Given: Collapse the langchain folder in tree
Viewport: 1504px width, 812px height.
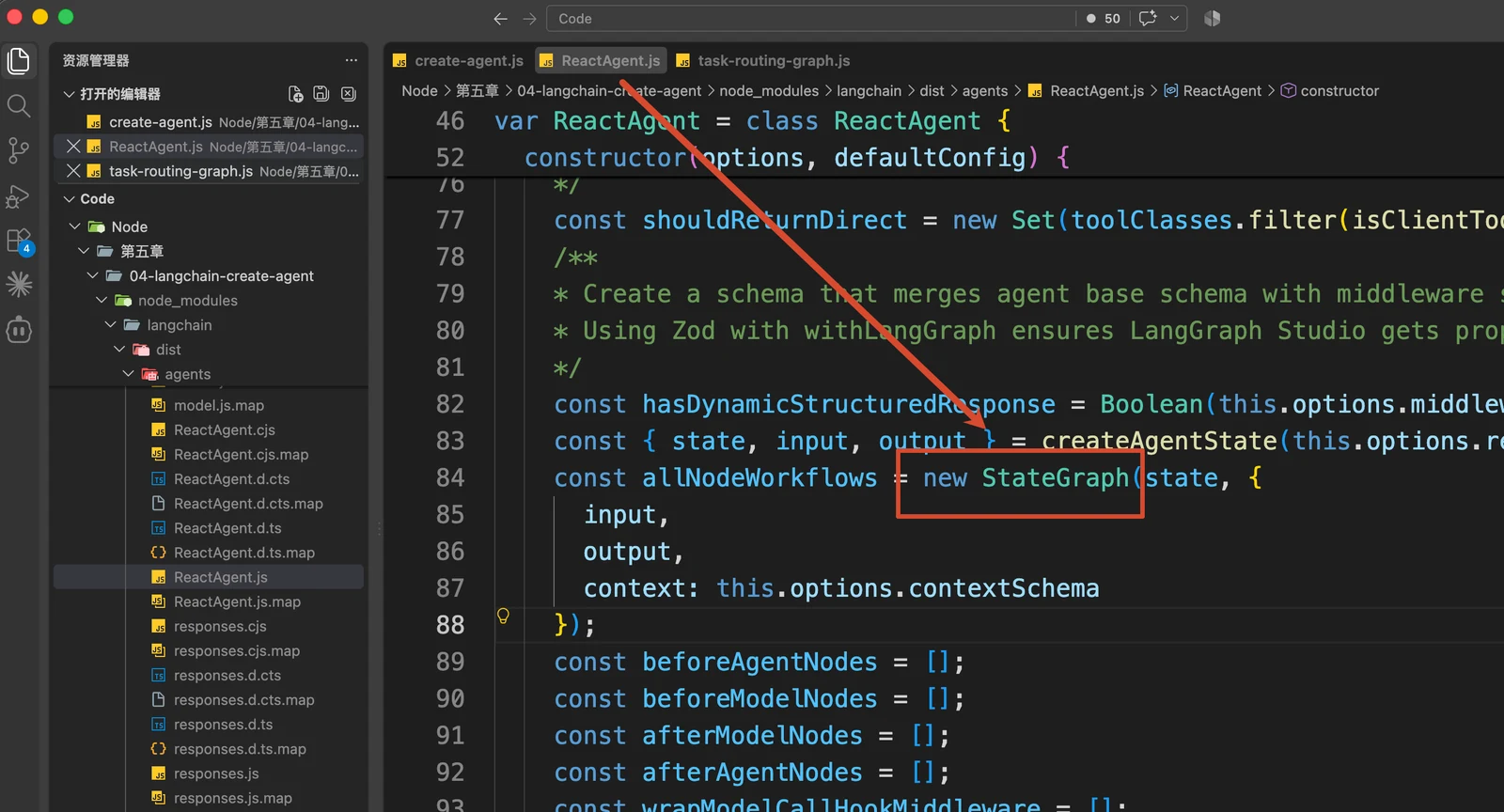Looking at the screenshot, I should tap(111, 324).
